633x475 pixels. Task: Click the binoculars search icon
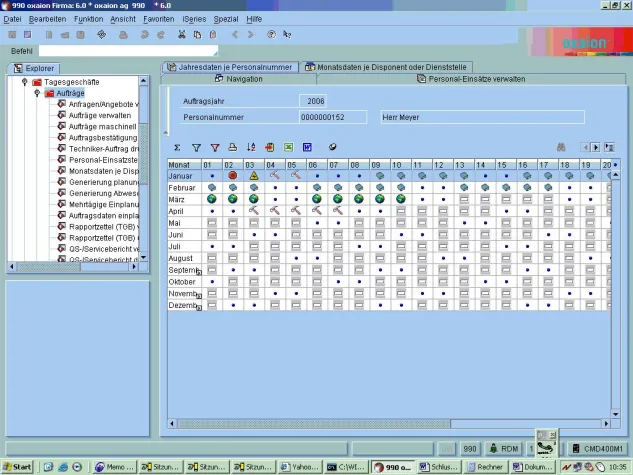click(x=562, y=147)
